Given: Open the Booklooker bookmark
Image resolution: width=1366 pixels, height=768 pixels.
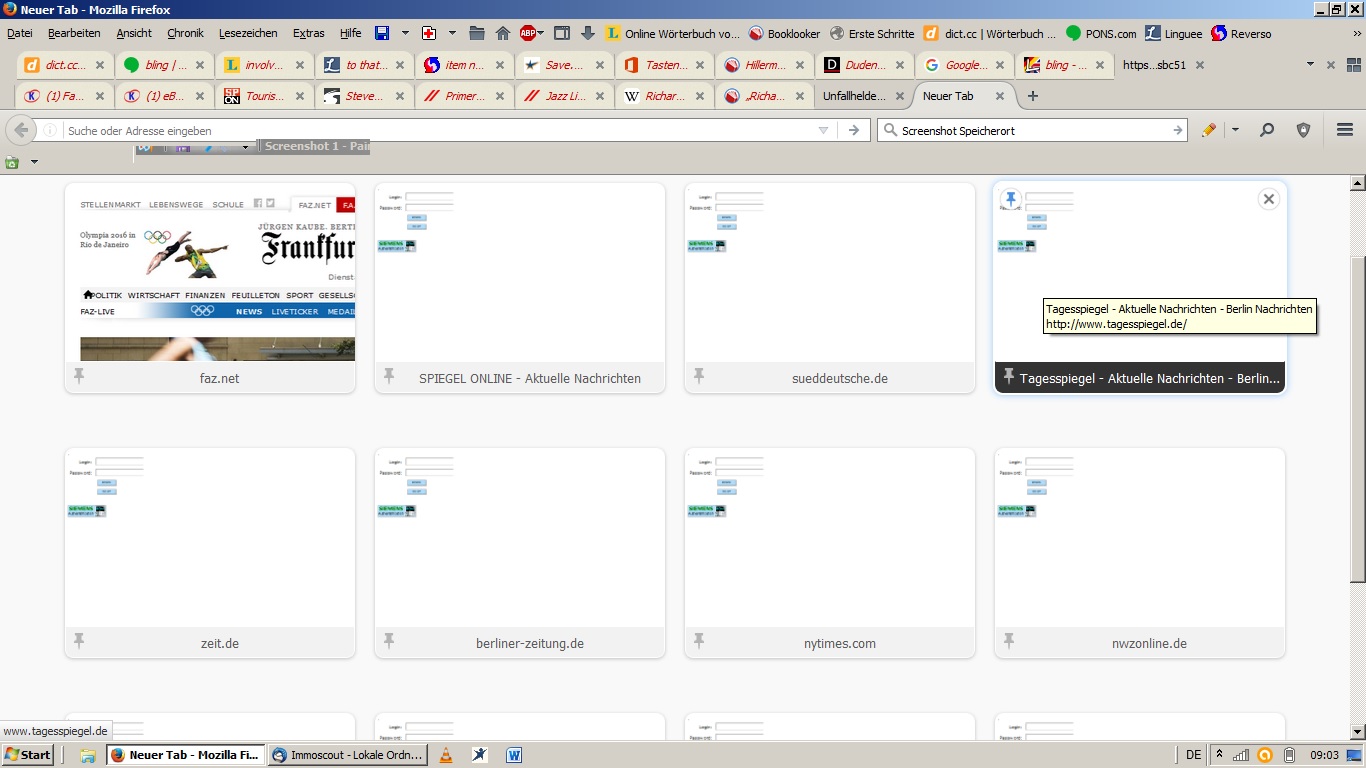Looking at the screenshot, I should pyautogui.click(x=785, y=33).
